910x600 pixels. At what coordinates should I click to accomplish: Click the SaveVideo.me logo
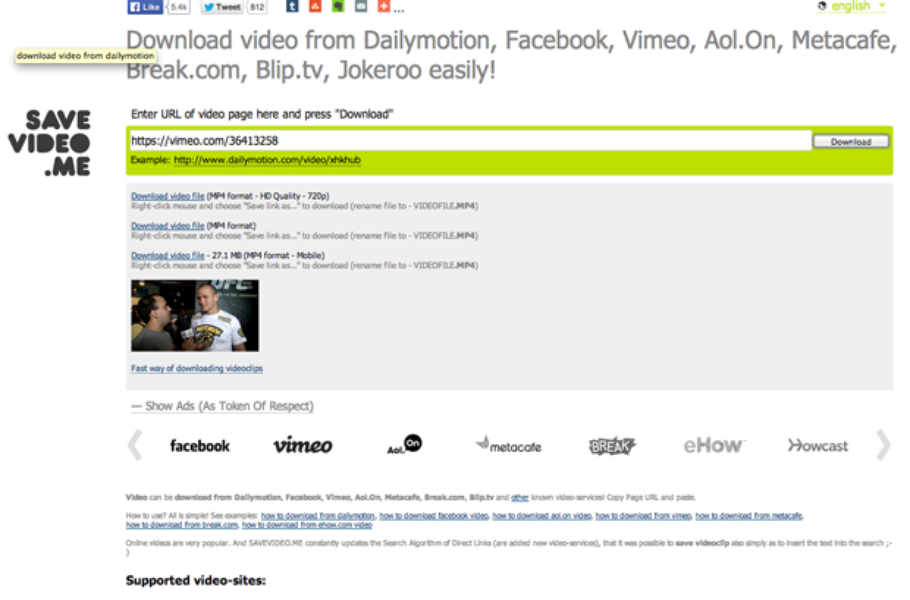tap(50, 142)
